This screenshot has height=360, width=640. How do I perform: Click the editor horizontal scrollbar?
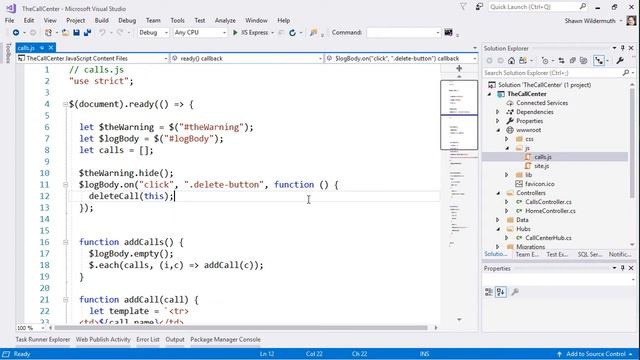click(x=240, y=328)
